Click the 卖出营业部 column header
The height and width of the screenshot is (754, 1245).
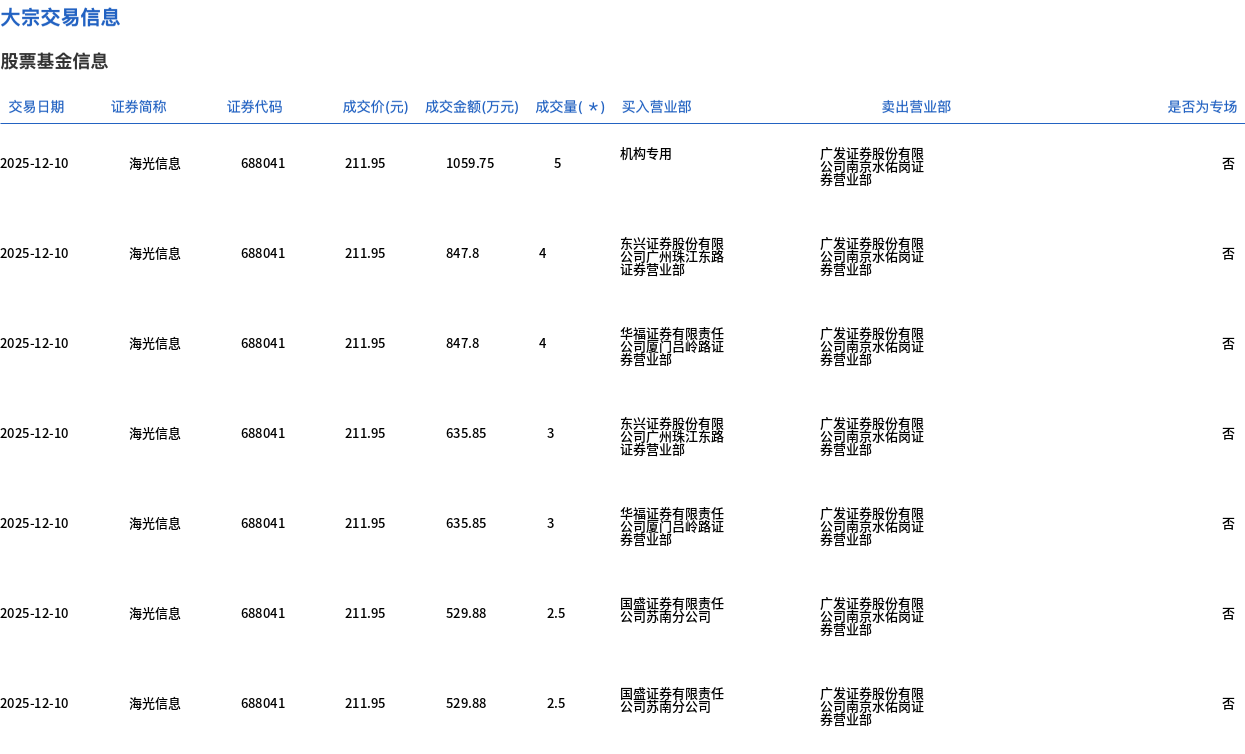tap(916, 107)
